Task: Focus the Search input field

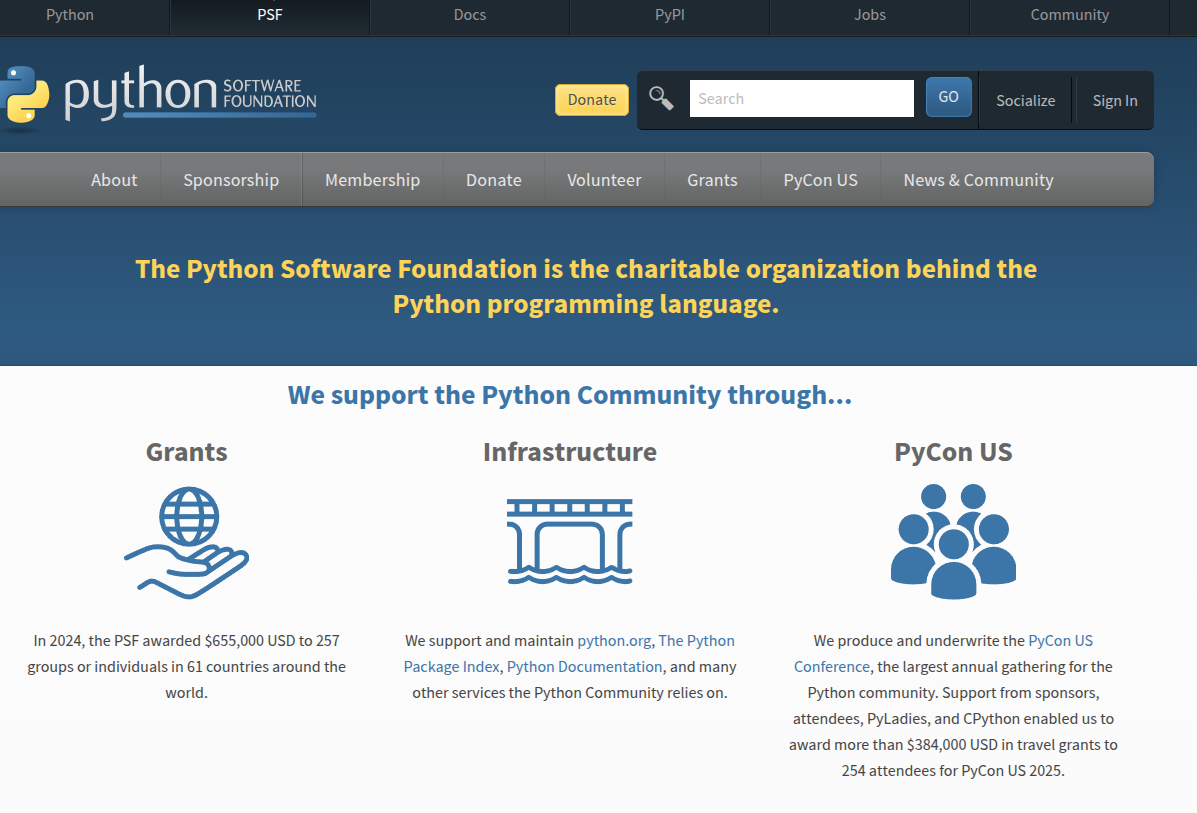Action: click(801, 99)
